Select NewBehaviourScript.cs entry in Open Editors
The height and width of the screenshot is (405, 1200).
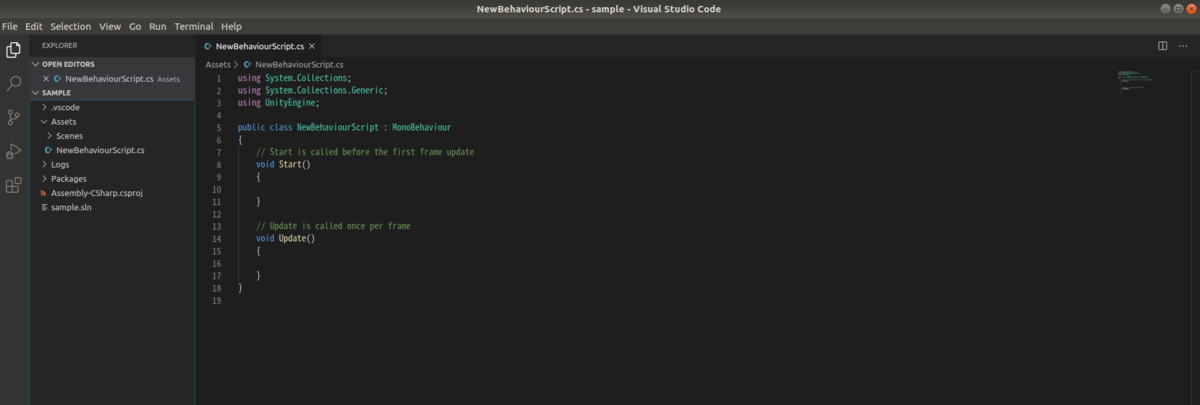click(109, 78)
